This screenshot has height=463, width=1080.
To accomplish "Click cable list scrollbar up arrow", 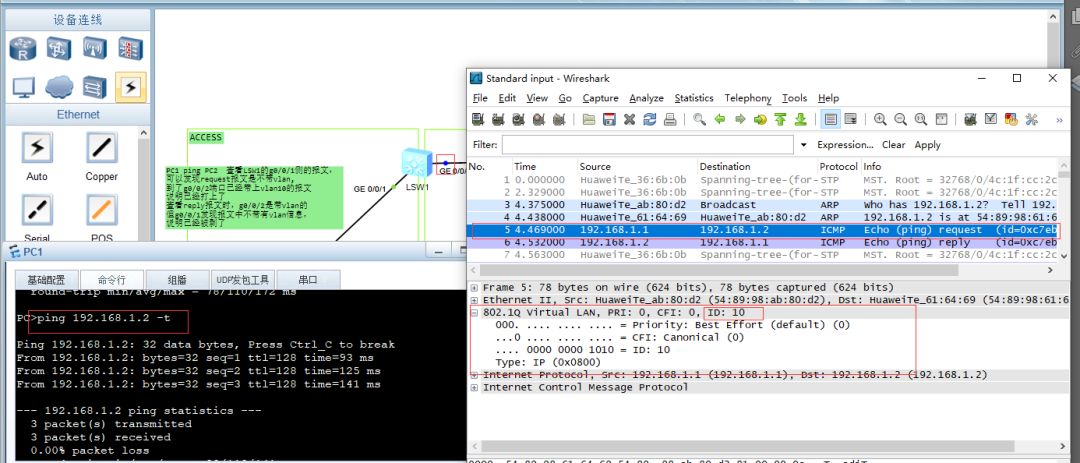I will coord(144,134).
